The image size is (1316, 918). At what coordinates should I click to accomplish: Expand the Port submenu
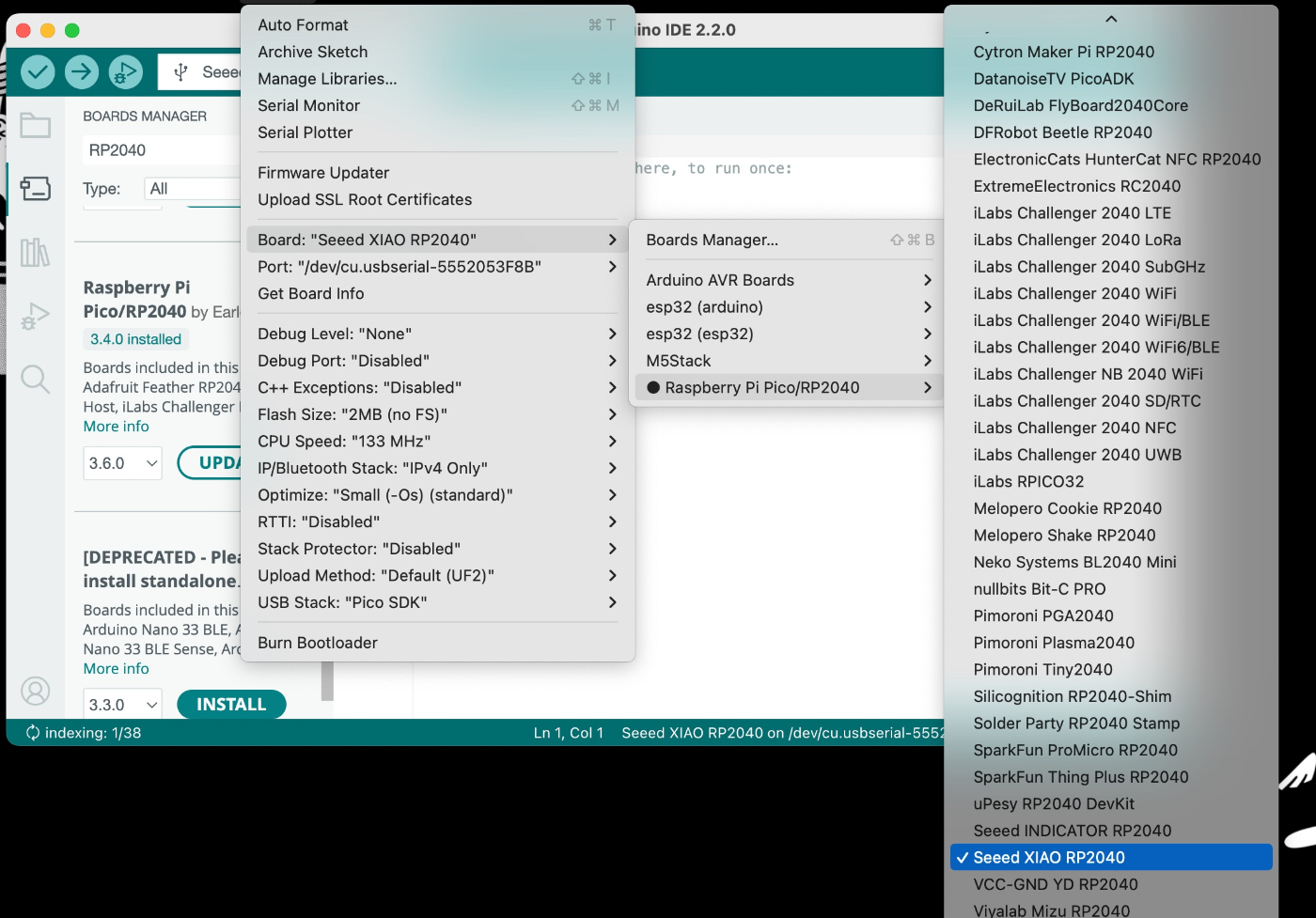click(x=437, y=267)
